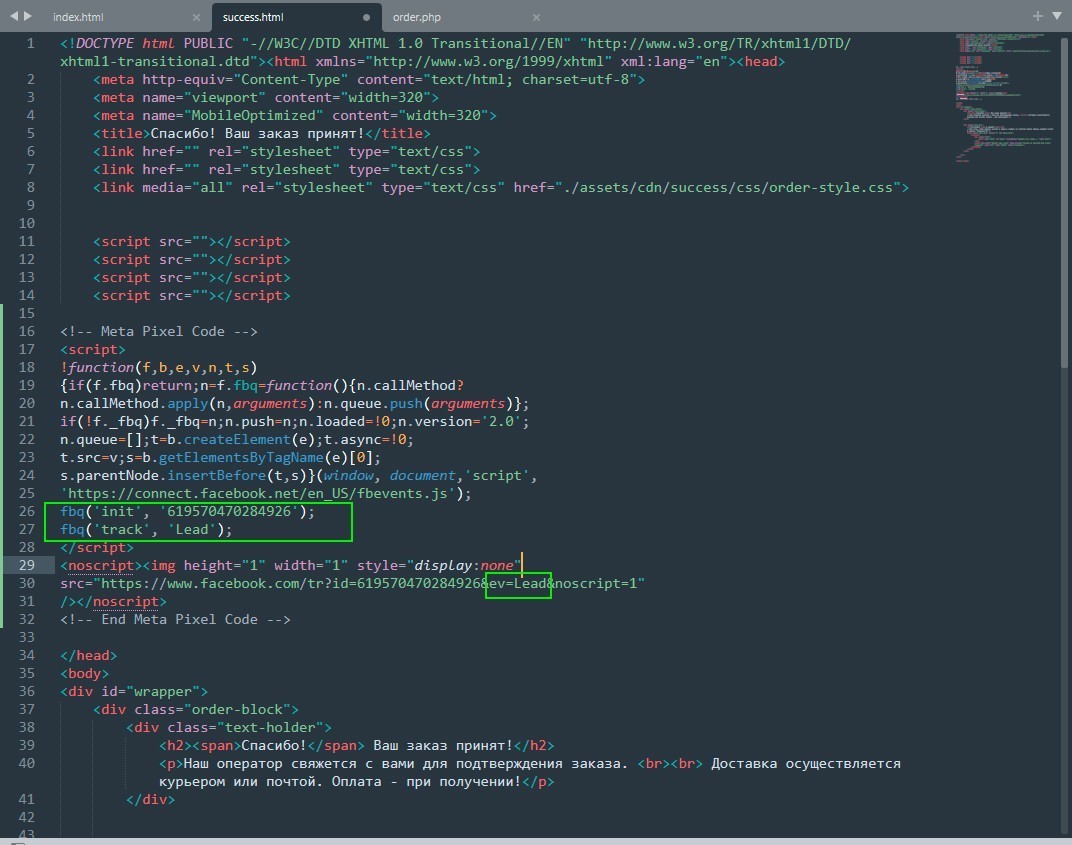Click the closing script tag on line 28
Screen dimensions: 1072x845
(96, 547)
